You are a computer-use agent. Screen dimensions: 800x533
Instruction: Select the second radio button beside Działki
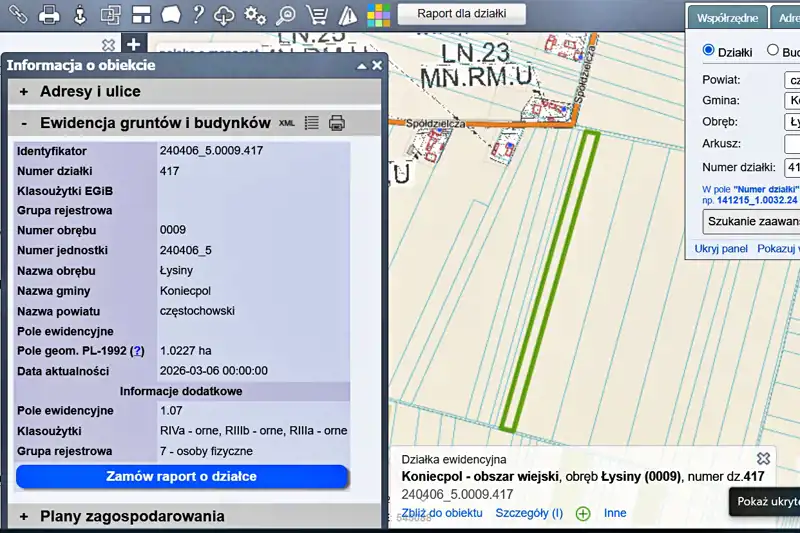click(773, 50)
